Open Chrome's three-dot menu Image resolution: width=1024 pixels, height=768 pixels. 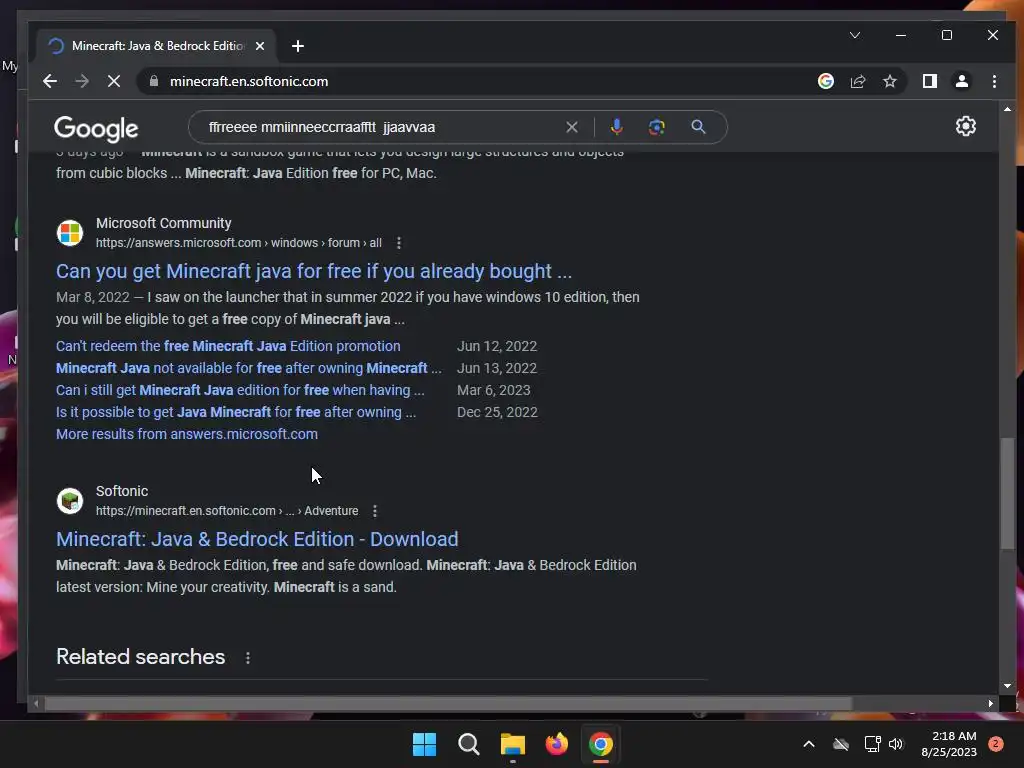994,81
